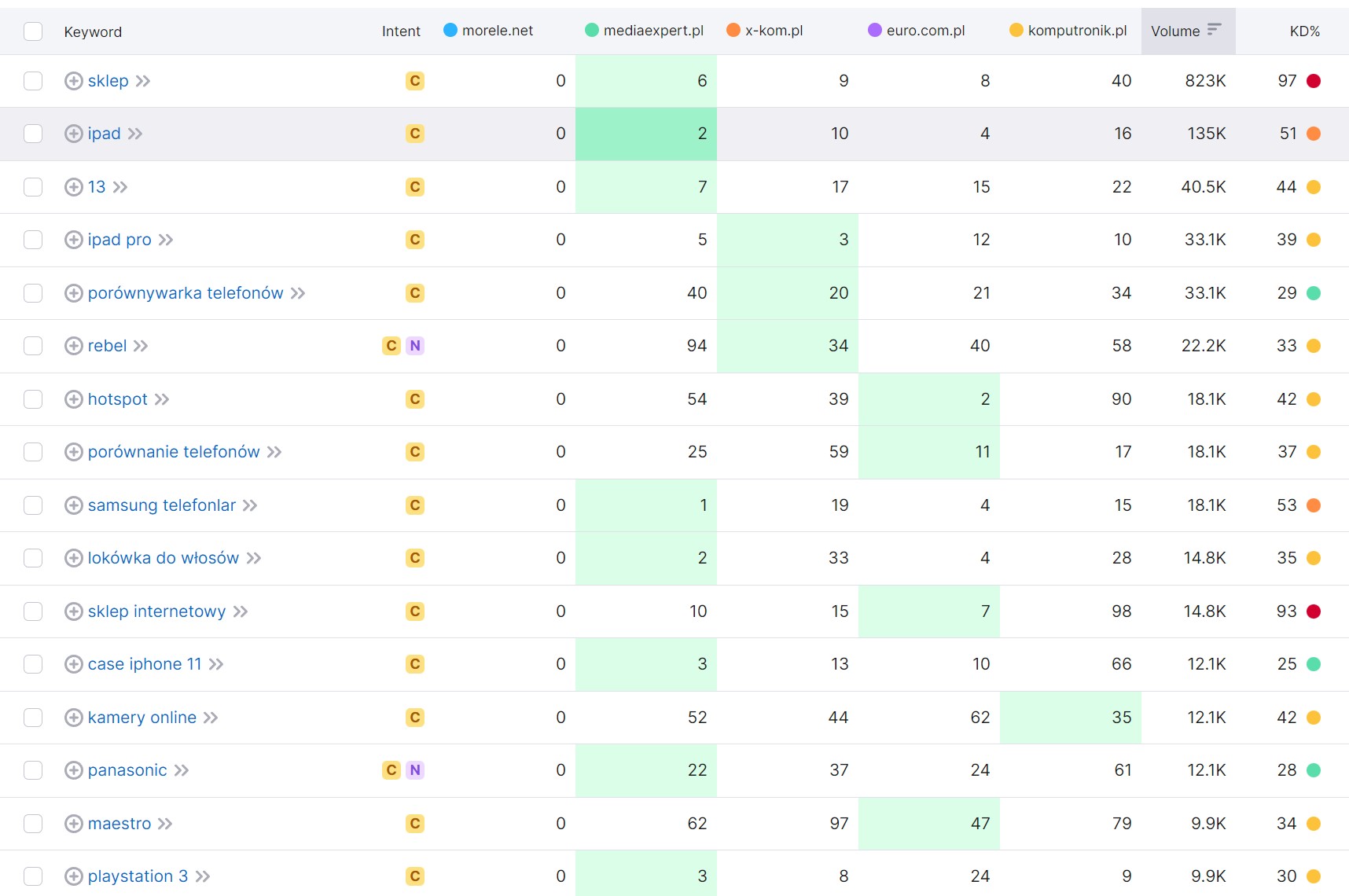Viewport: 1349px width, 896px height.
Task: Click the Volume sort icon in header
Action: coord(1215,30)
